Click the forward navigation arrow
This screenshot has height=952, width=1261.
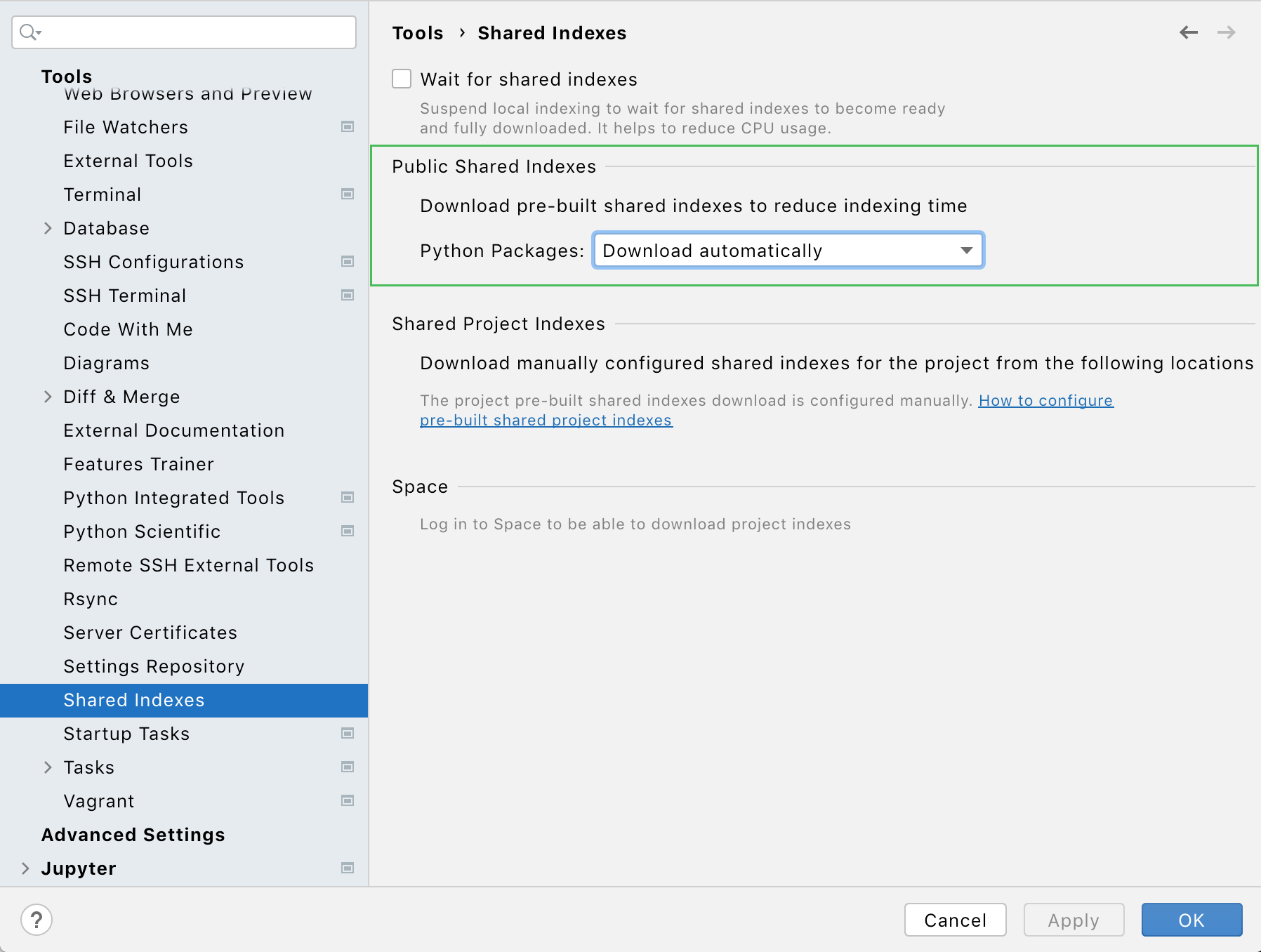[x=1227, y=32]
